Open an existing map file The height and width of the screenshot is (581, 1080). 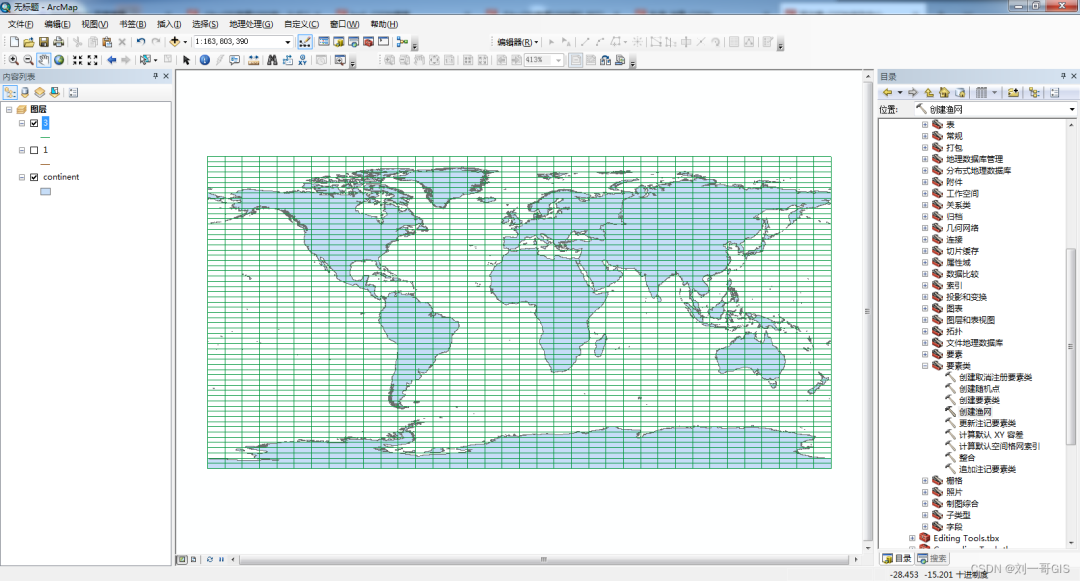pos(28,42)
